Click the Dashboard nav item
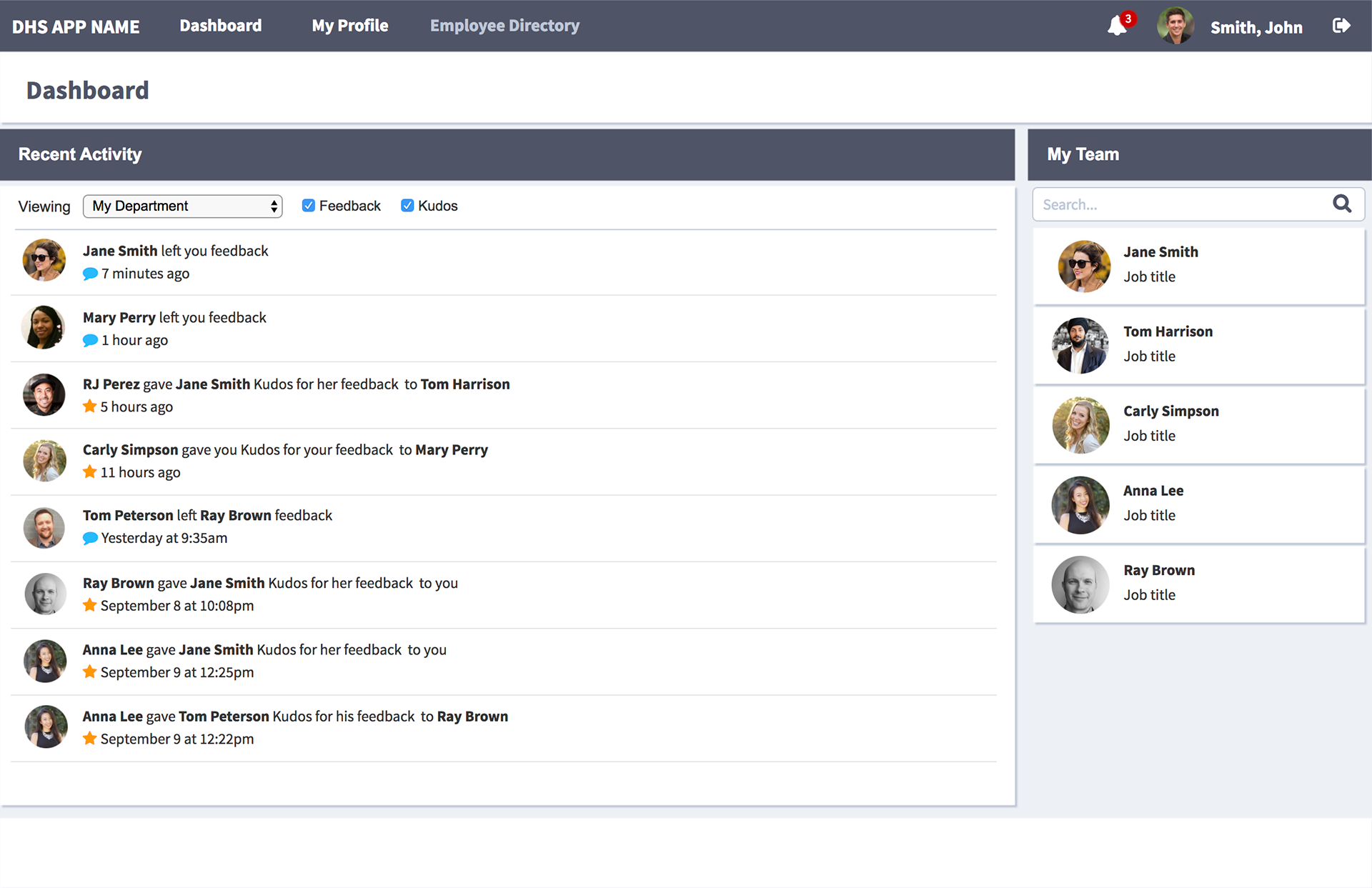Viewport: 1372px width, 888px height. [x=220, y=26]
